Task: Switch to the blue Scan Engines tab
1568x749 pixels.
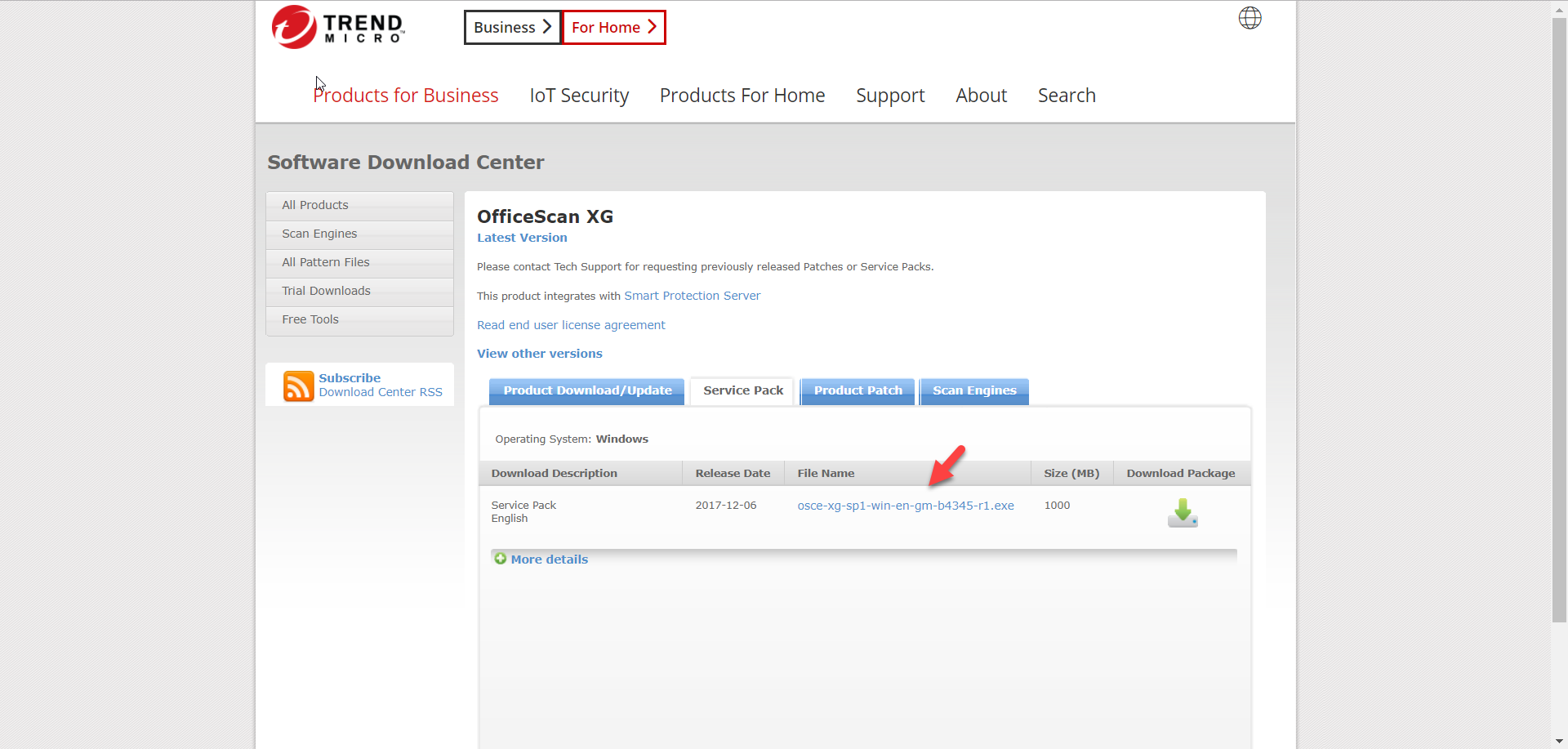Action: tap(974, 390)
